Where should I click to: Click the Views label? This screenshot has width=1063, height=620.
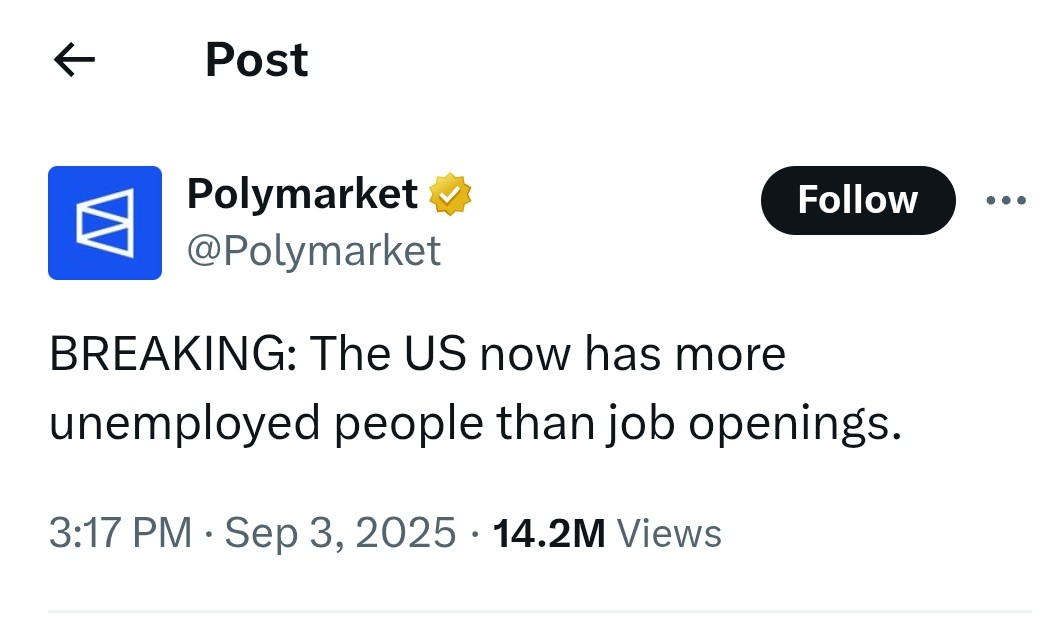tap(669, 533)
